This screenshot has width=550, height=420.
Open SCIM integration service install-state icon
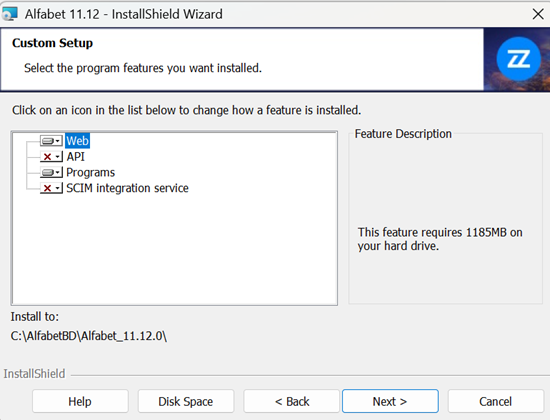(x=51, y=188)
